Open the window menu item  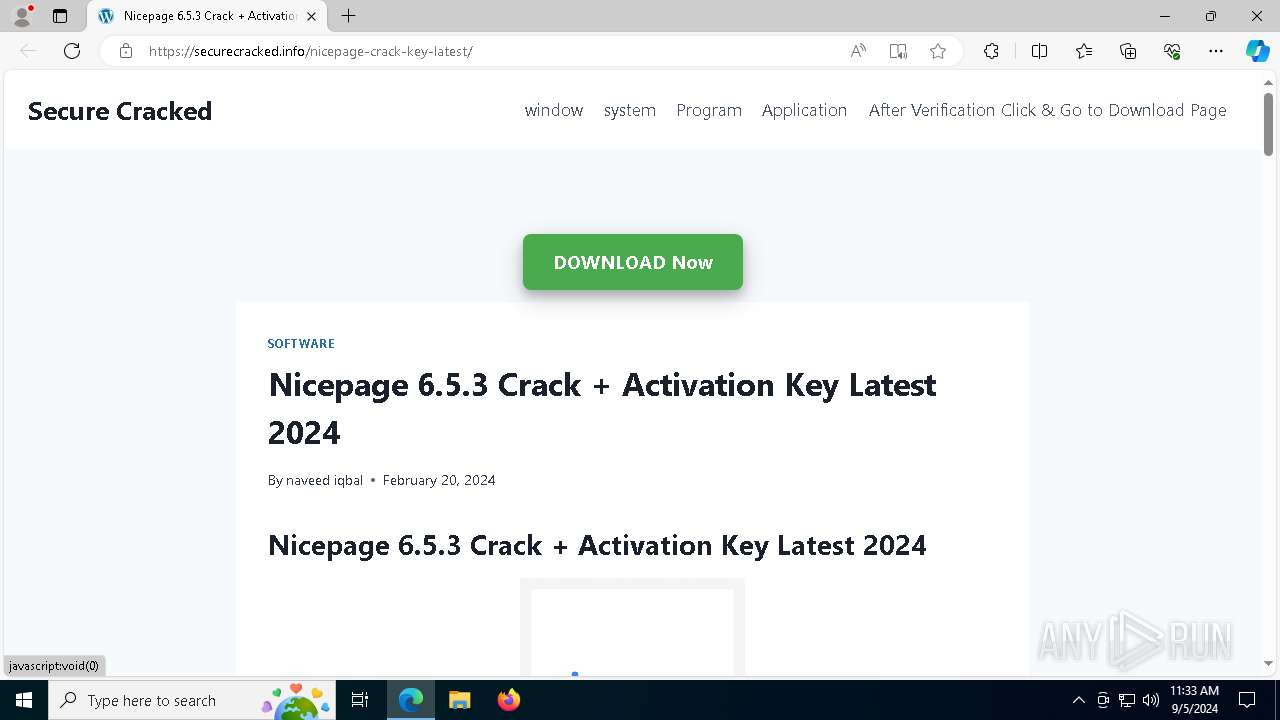coord(554,110)
